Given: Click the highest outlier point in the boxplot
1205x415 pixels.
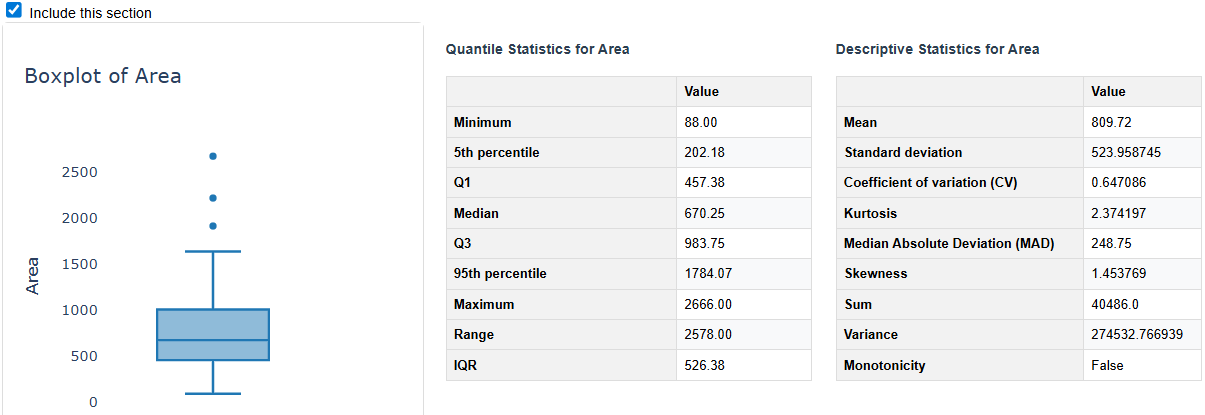Looking at the screenshot, I should click(x=213, y=156).
